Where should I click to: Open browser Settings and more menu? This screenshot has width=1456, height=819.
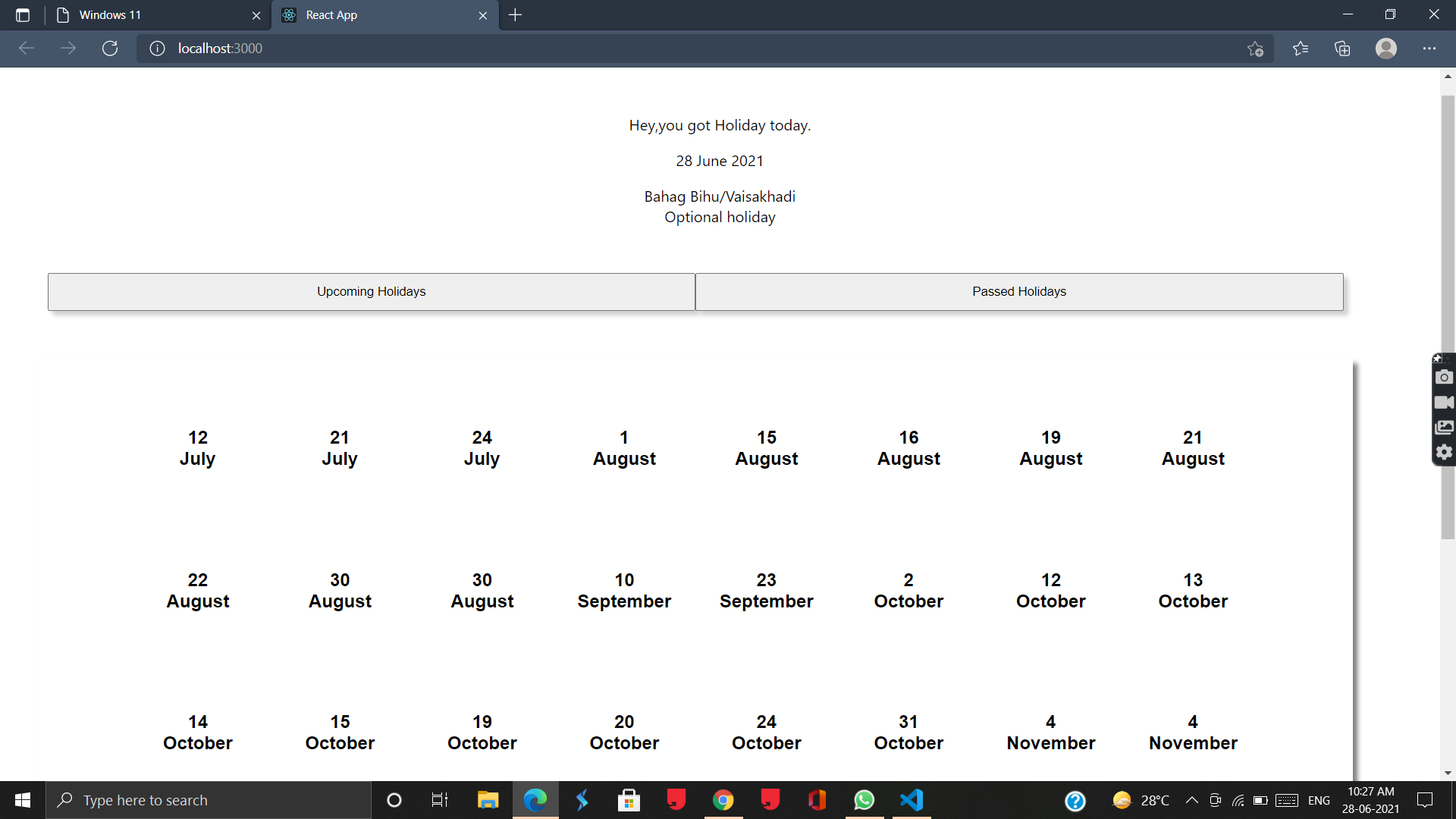[1429, 49]
